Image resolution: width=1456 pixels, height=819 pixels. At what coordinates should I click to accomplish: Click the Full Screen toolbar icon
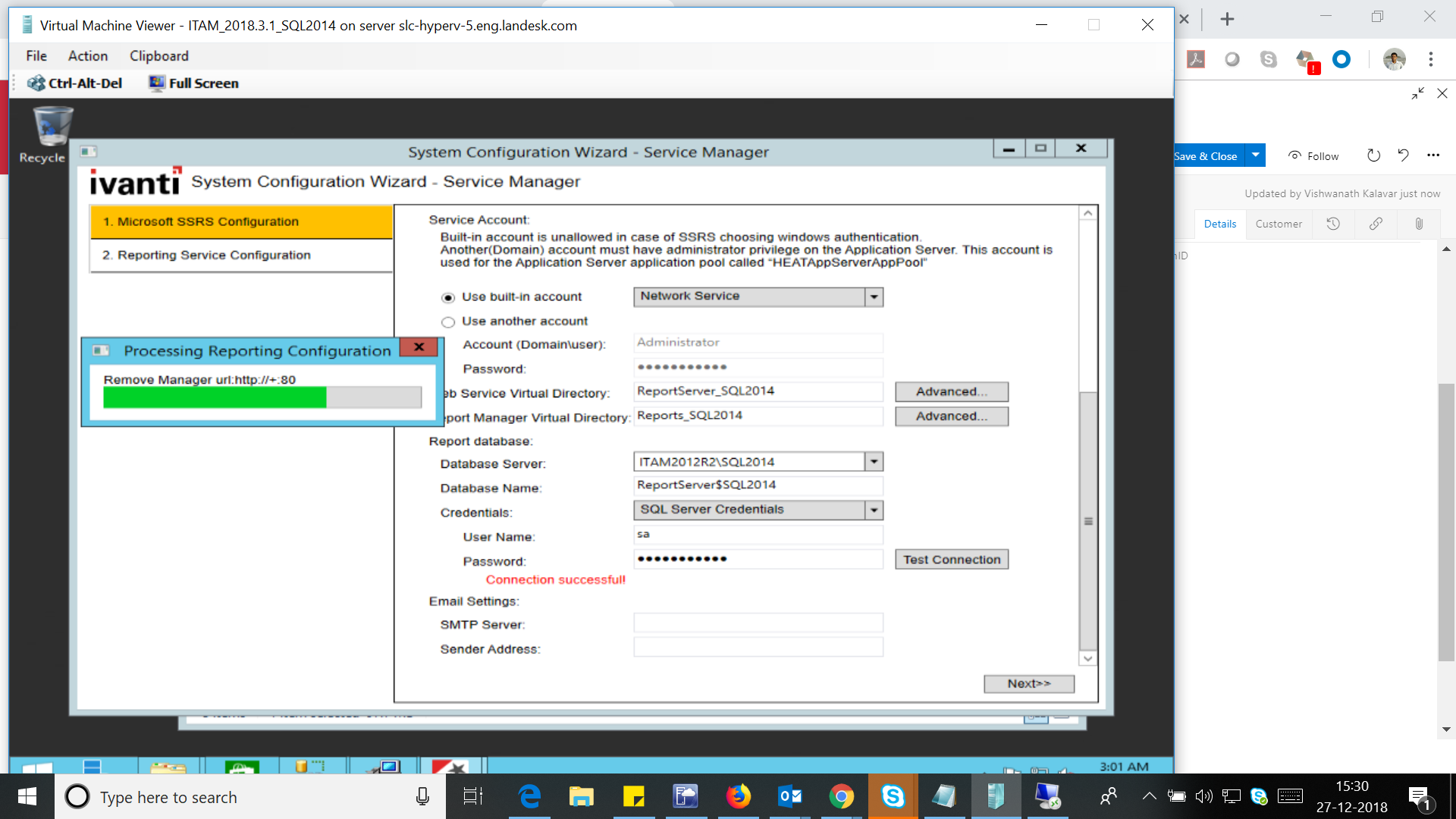pos(157,83)
